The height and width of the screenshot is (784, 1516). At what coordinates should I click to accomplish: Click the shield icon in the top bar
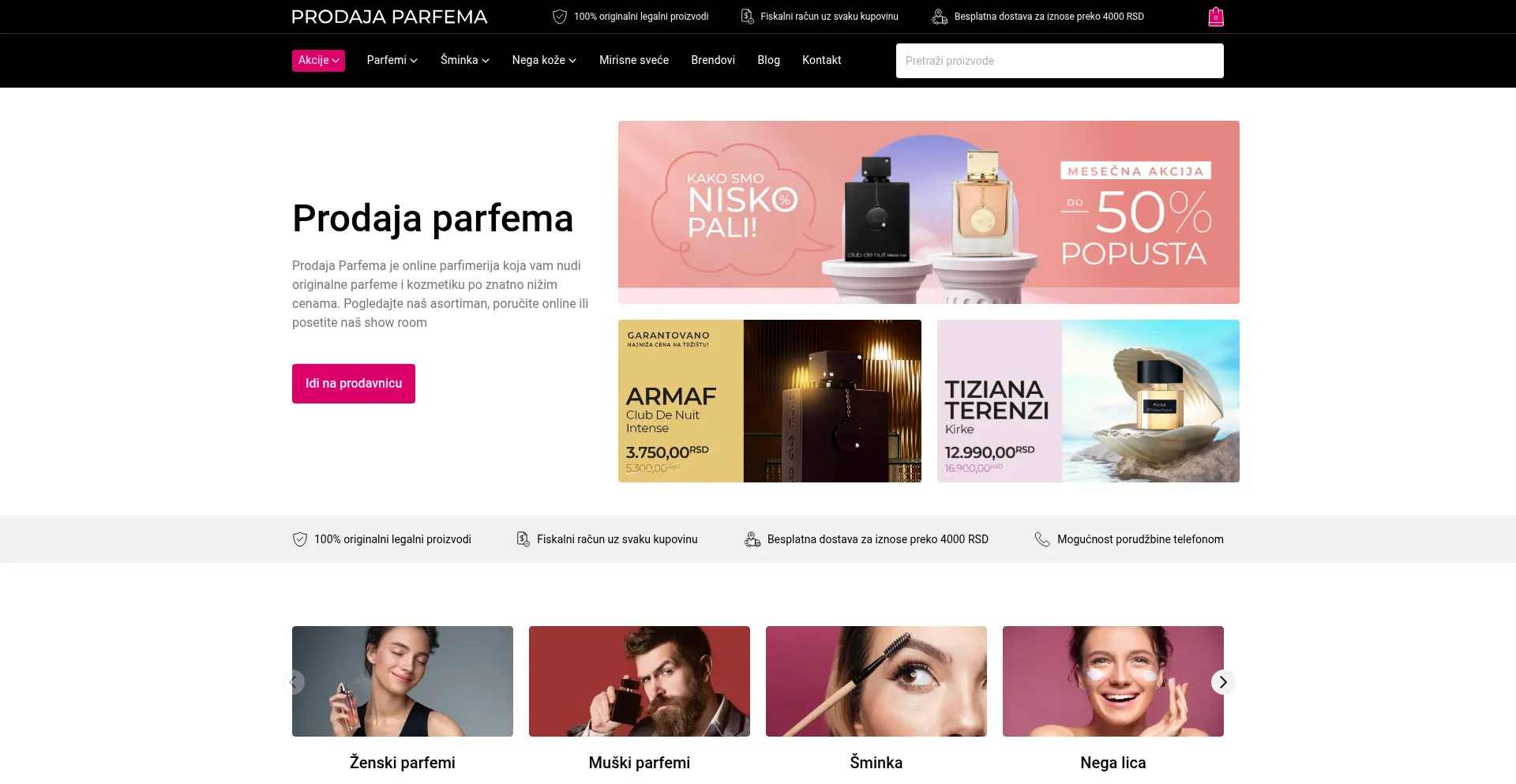560,17
